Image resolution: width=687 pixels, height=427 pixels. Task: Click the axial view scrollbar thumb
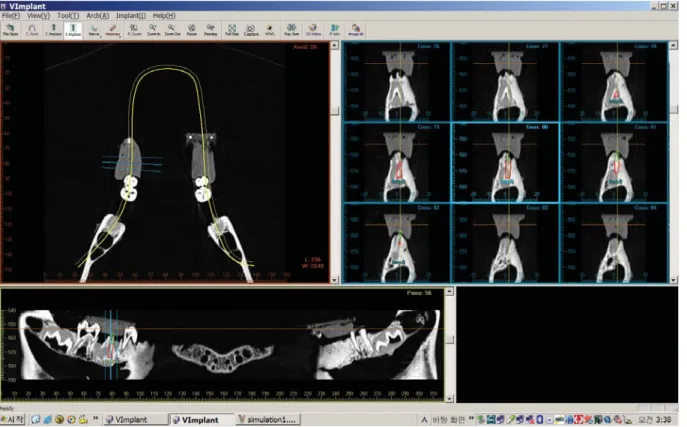click(x=334, y=111)
